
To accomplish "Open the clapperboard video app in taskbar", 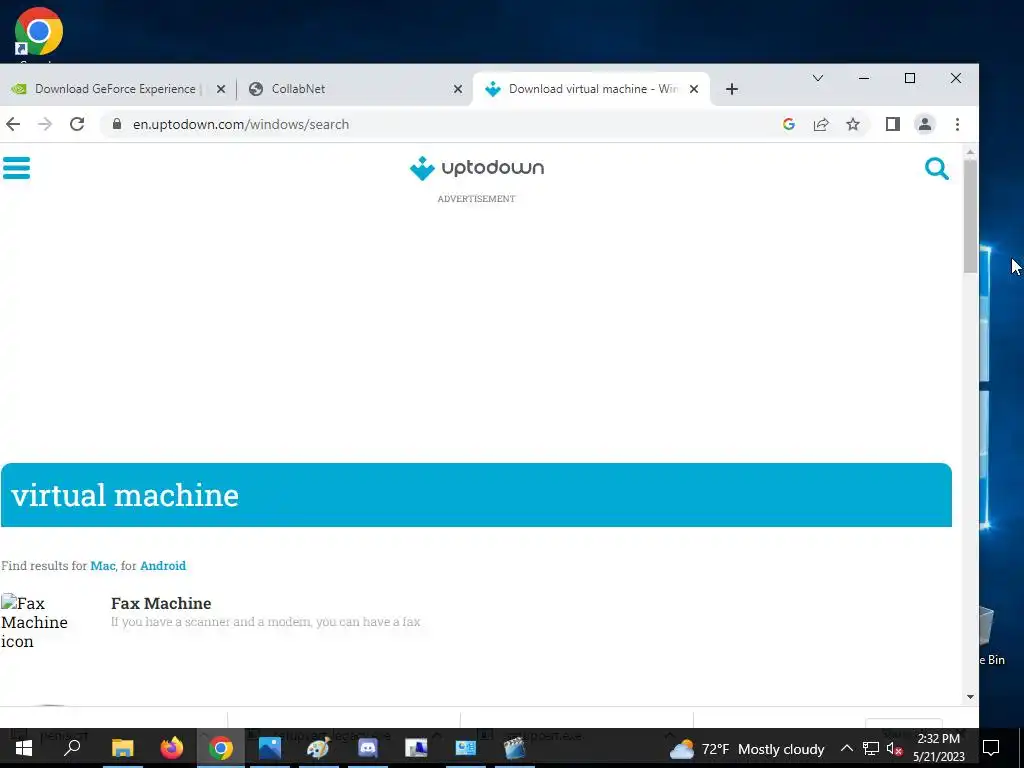I will 515,748.
